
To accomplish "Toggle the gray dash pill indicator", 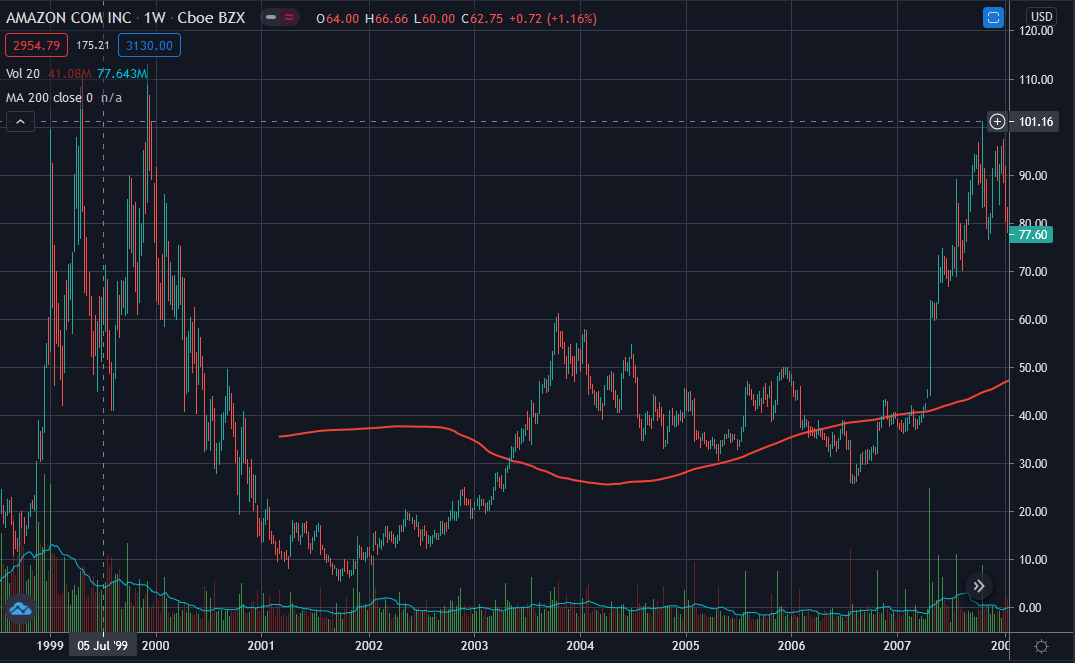I will (x=271, y=18).
